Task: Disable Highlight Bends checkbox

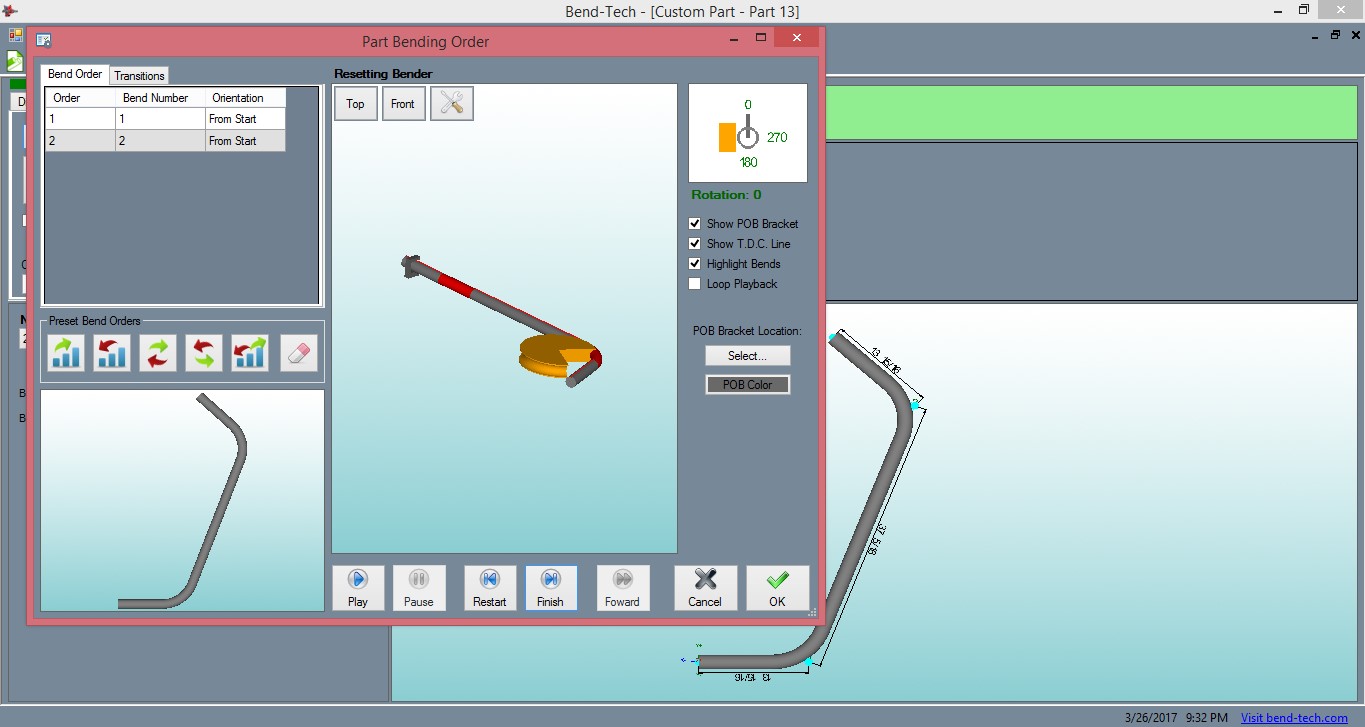Action: 695,264
